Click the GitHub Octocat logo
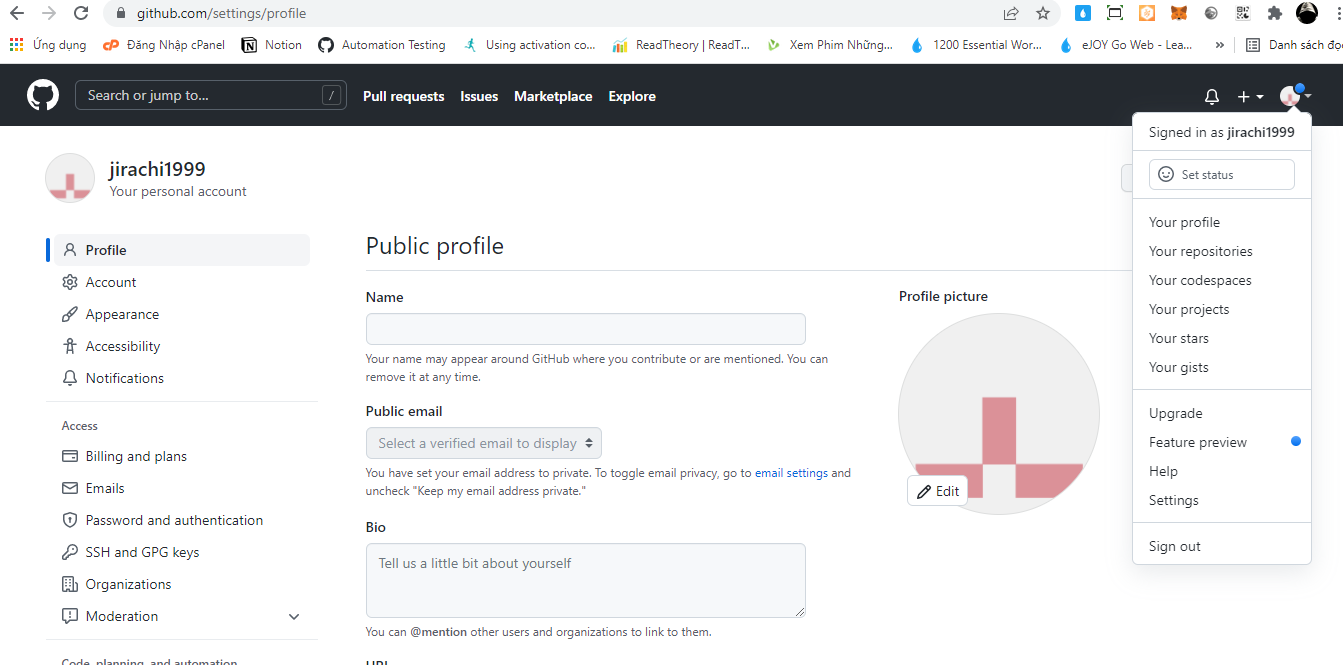 click(43, 95)
